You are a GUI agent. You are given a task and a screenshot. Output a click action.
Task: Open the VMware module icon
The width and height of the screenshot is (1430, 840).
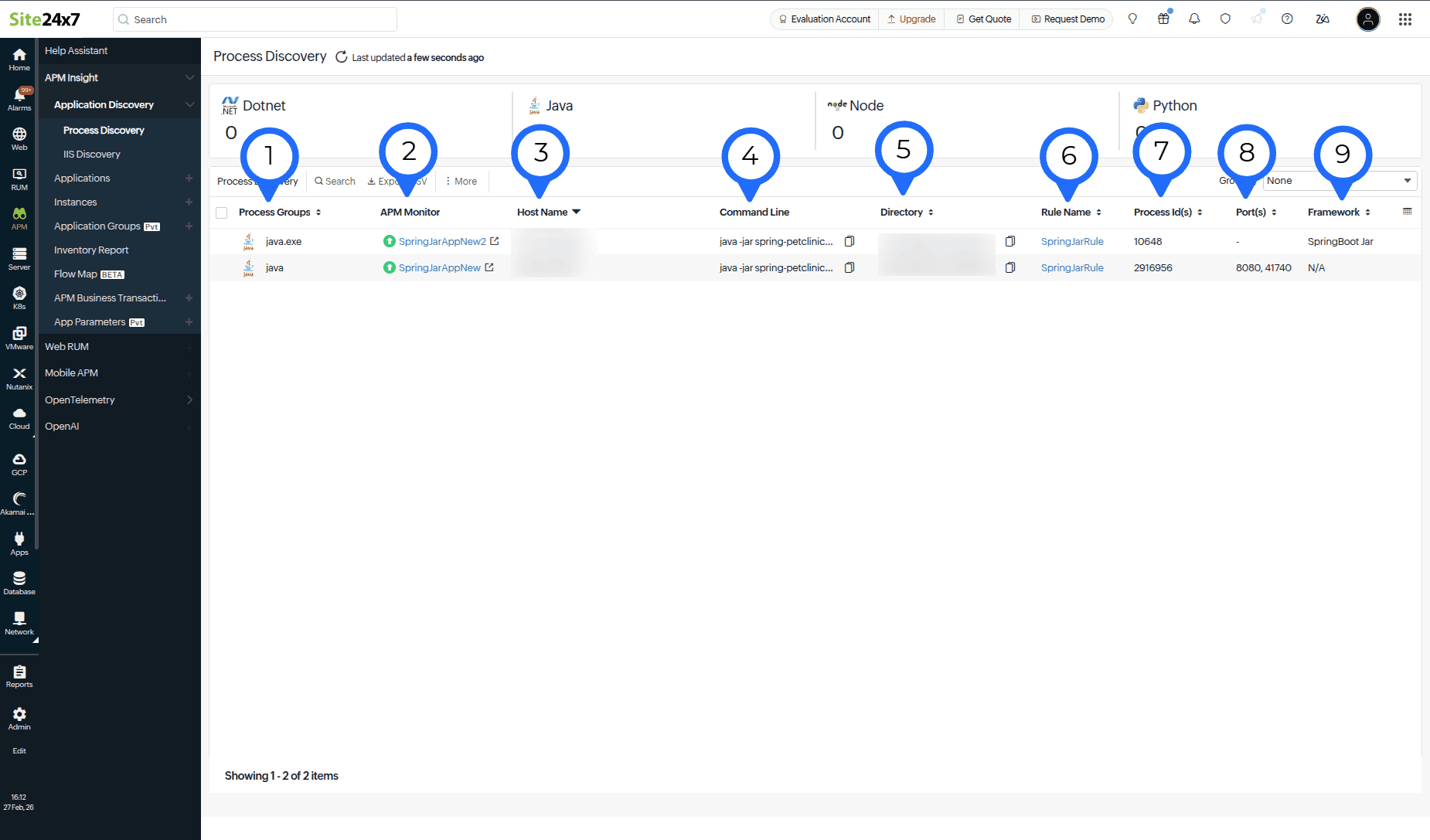tap(19, 338)
